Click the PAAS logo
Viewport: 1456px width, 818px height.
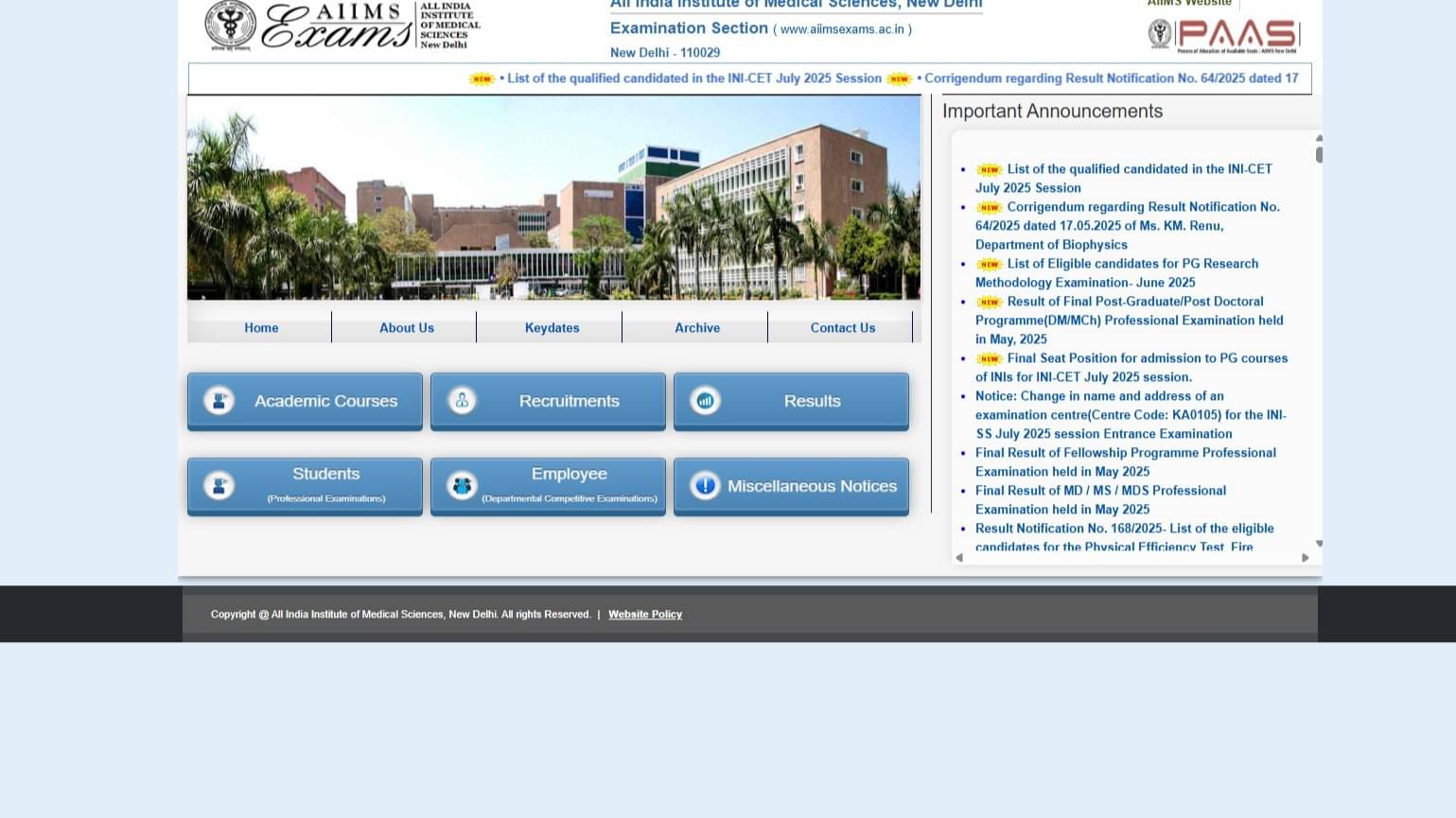point(1230,35)
